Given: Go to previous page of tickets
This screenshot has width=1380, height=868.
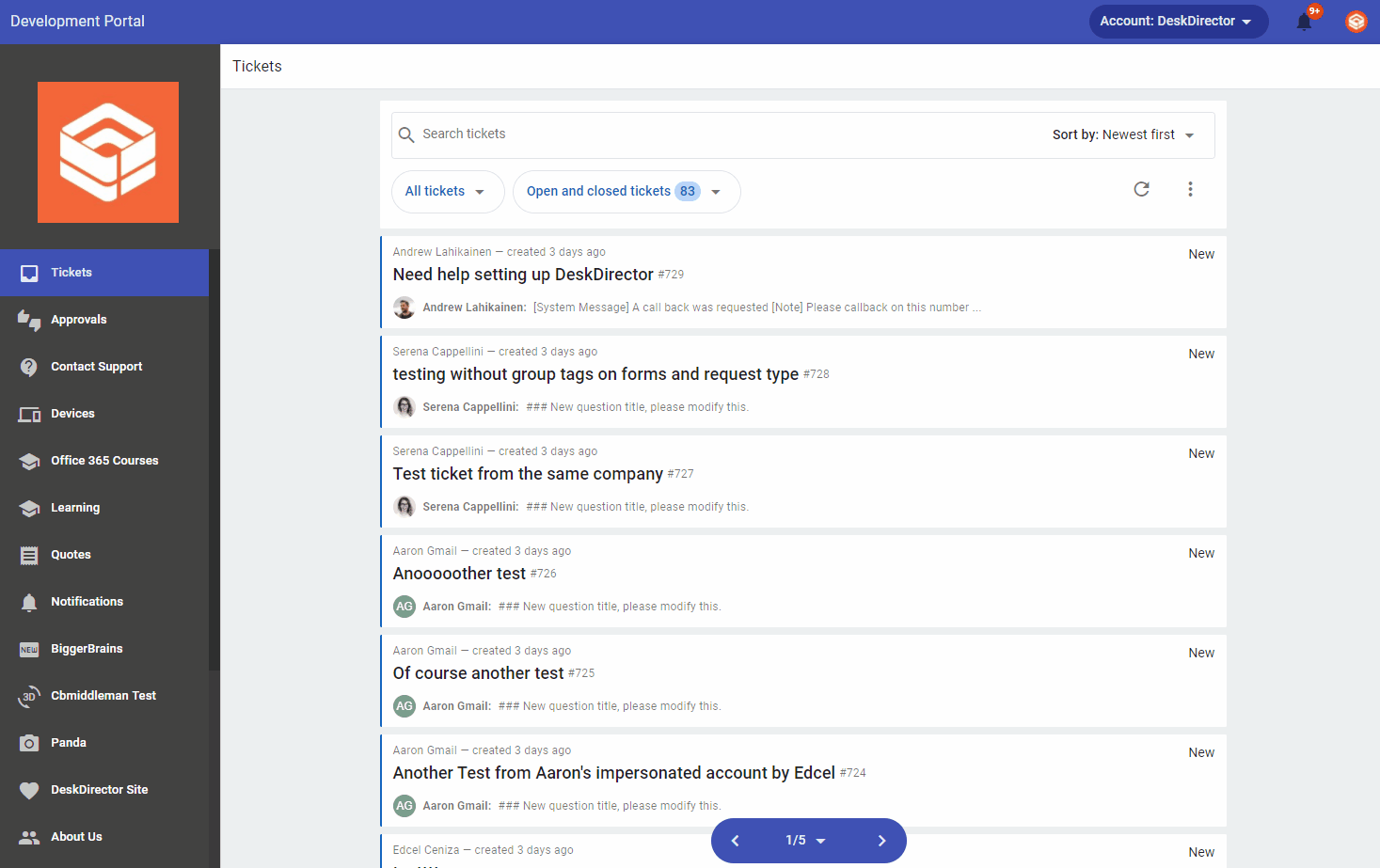Looking at the screenshot, I should (x=736, y=841).
